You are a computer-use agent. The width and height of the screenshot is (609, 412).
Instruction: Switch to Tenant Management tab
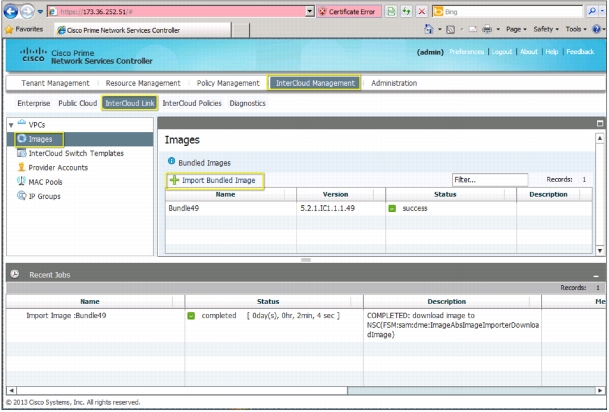click(x=55, y=83)
